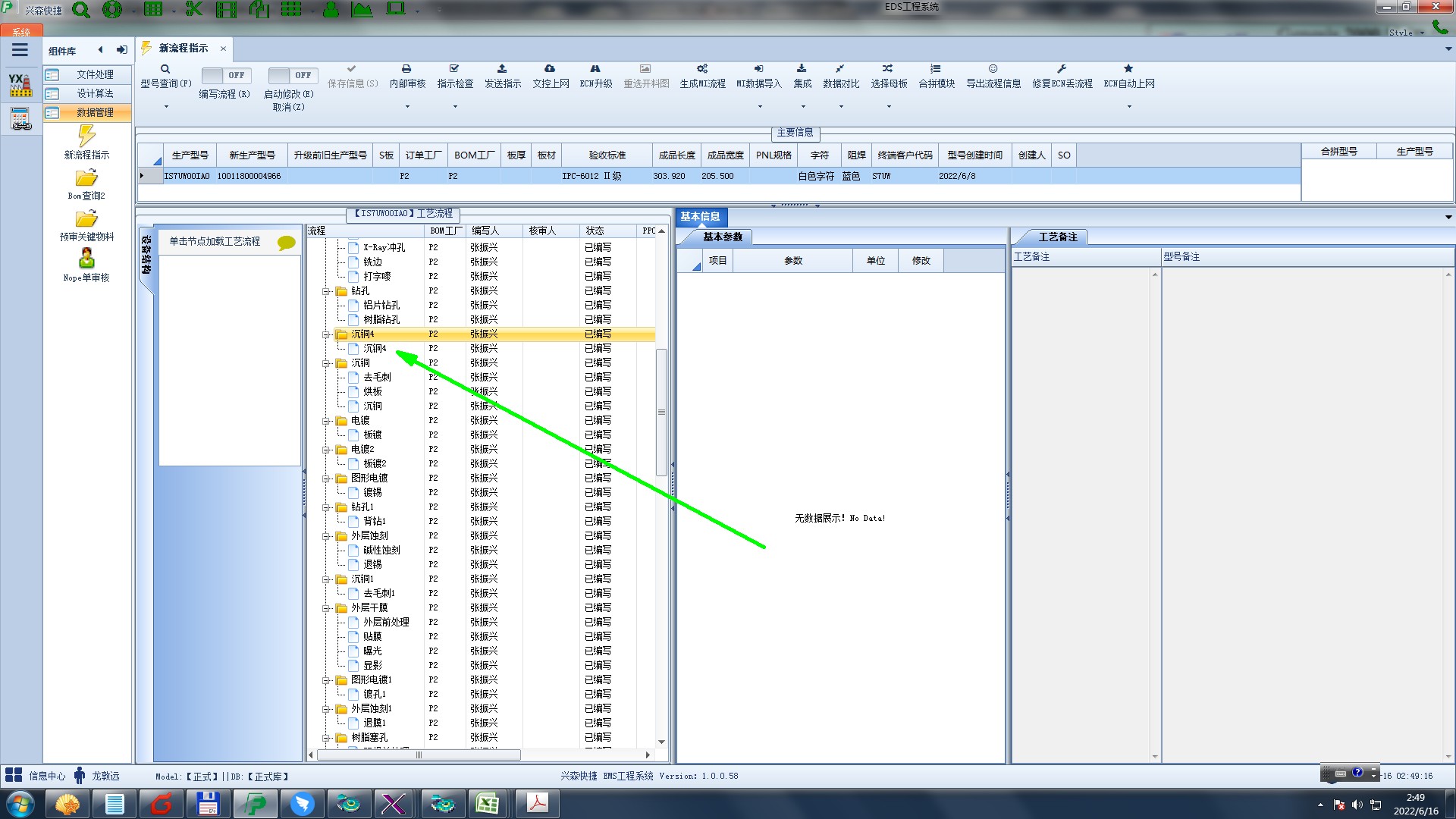The height and width of the screenshot is (819, 1456).
Task: Click the process tree vertical scrollbar thumb
Action: (x=661, y=413)
